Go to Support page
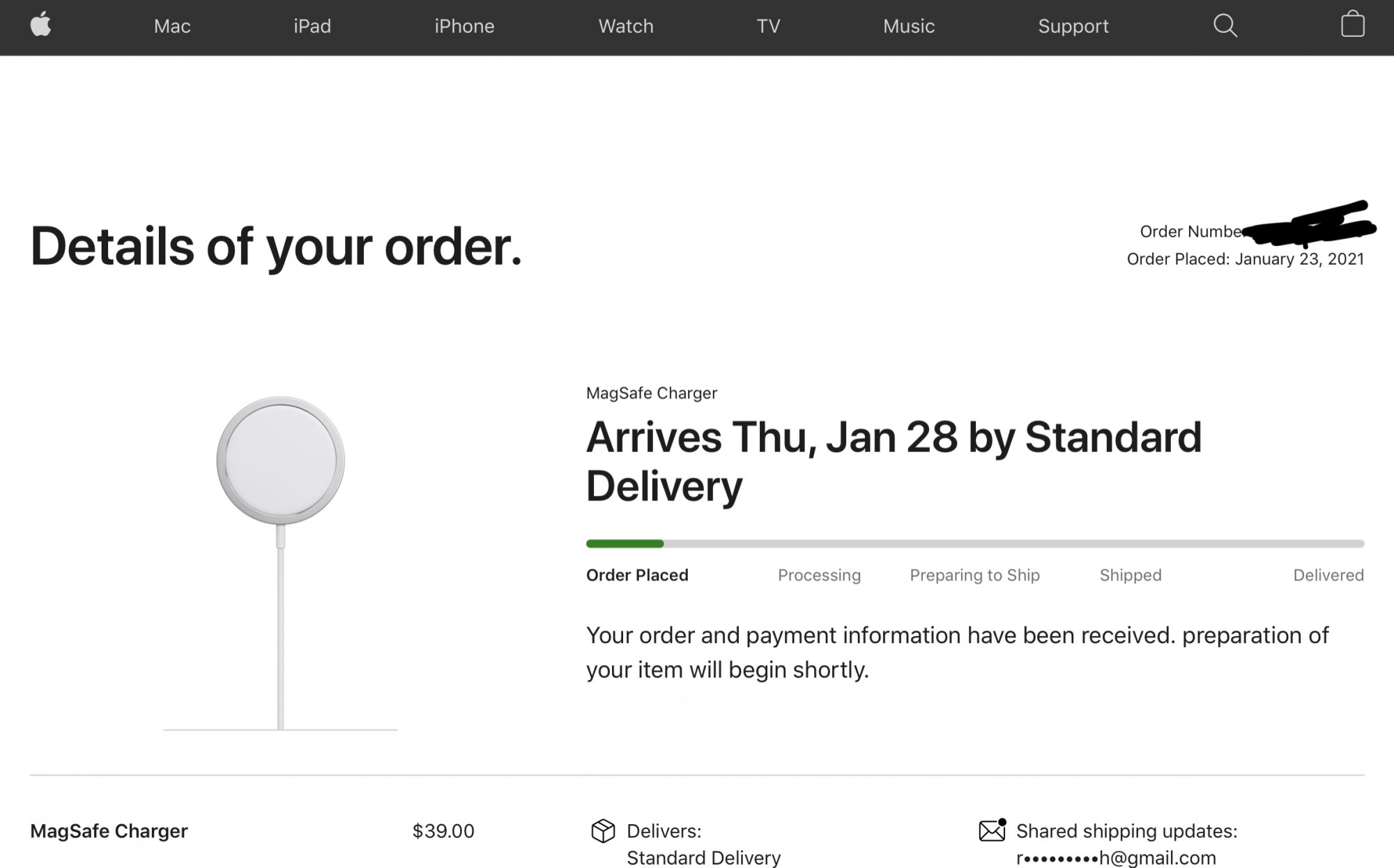 pos(1073,26)
